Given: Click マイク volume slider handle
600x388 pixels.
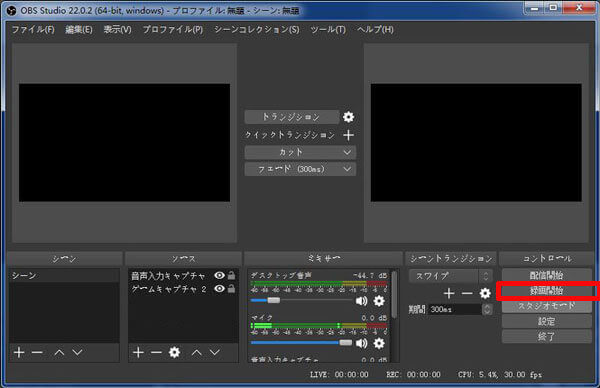Looking at the screenshot, I should (x=346, y=342).
